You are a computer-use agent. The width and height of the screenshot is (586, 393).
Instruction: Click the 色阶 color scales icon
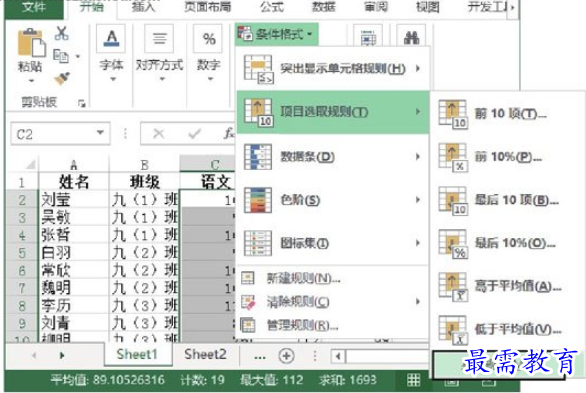coord(258,200)
